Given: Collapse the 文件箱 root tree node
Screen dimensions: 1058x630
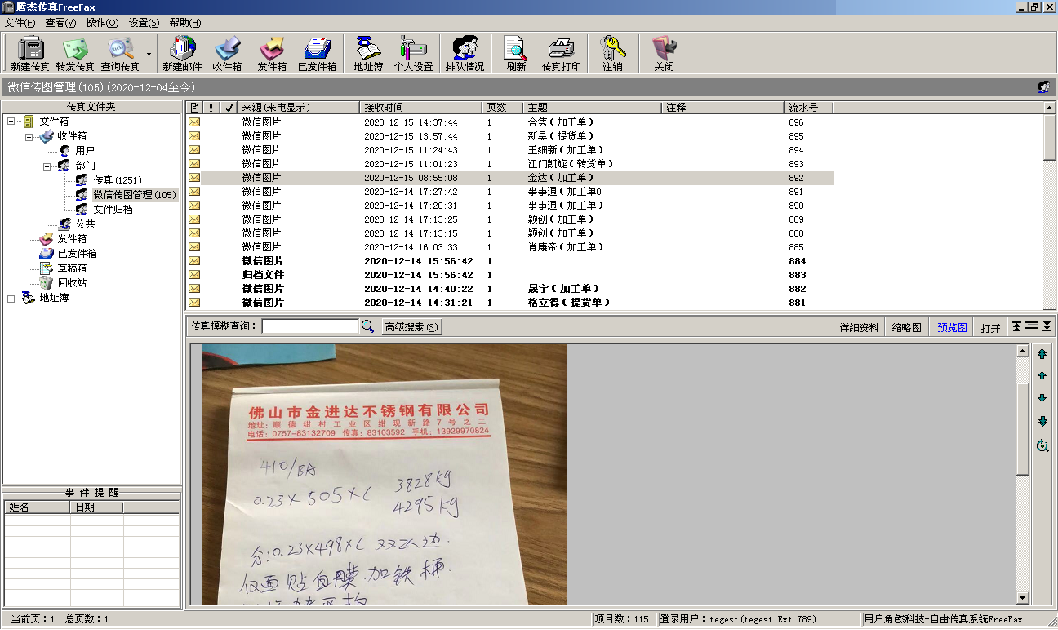Looking at the screenshot, I should coord(11,121).
